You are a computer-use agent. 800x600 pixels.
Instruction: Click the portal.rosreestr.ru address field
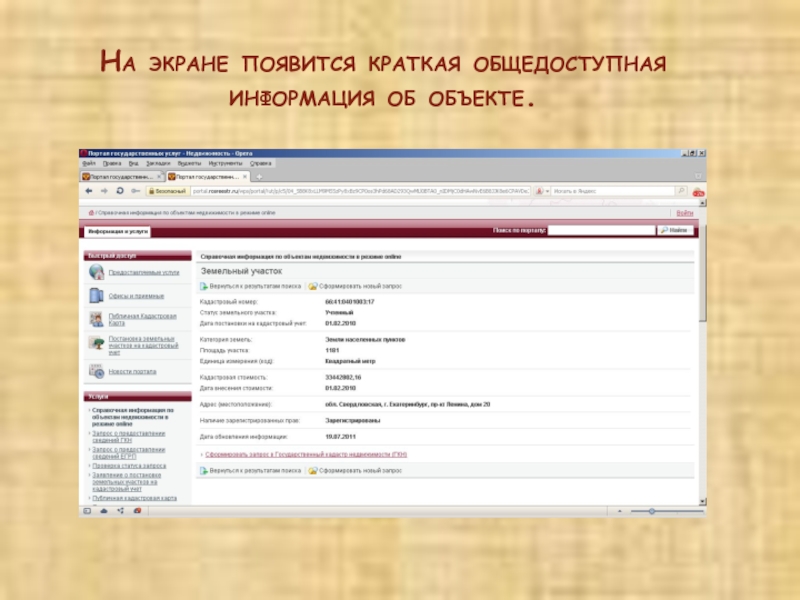(x=361, y=191)
